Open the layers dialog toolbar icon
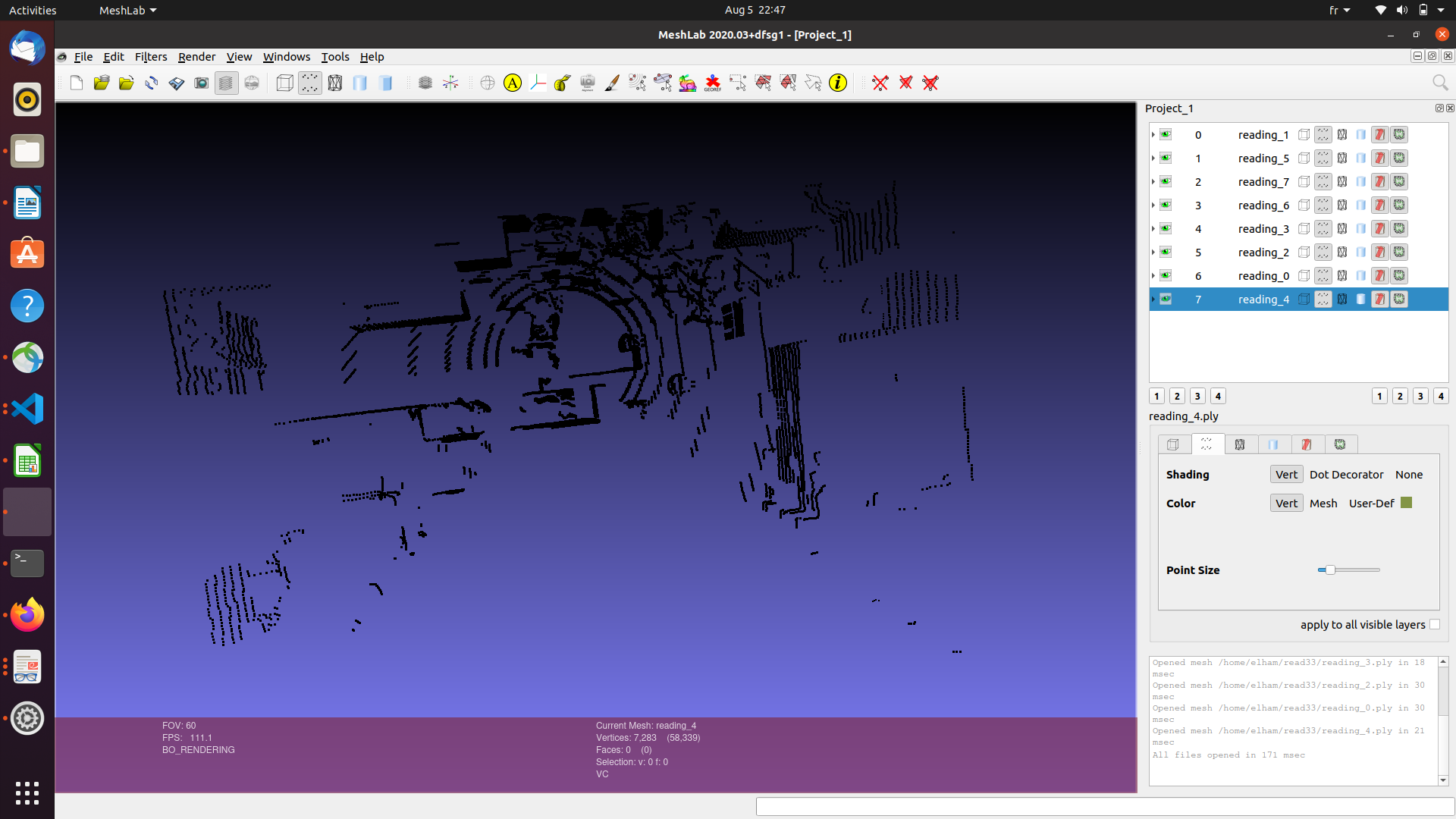The image size is (1456, 819). (x=225, y=83)
